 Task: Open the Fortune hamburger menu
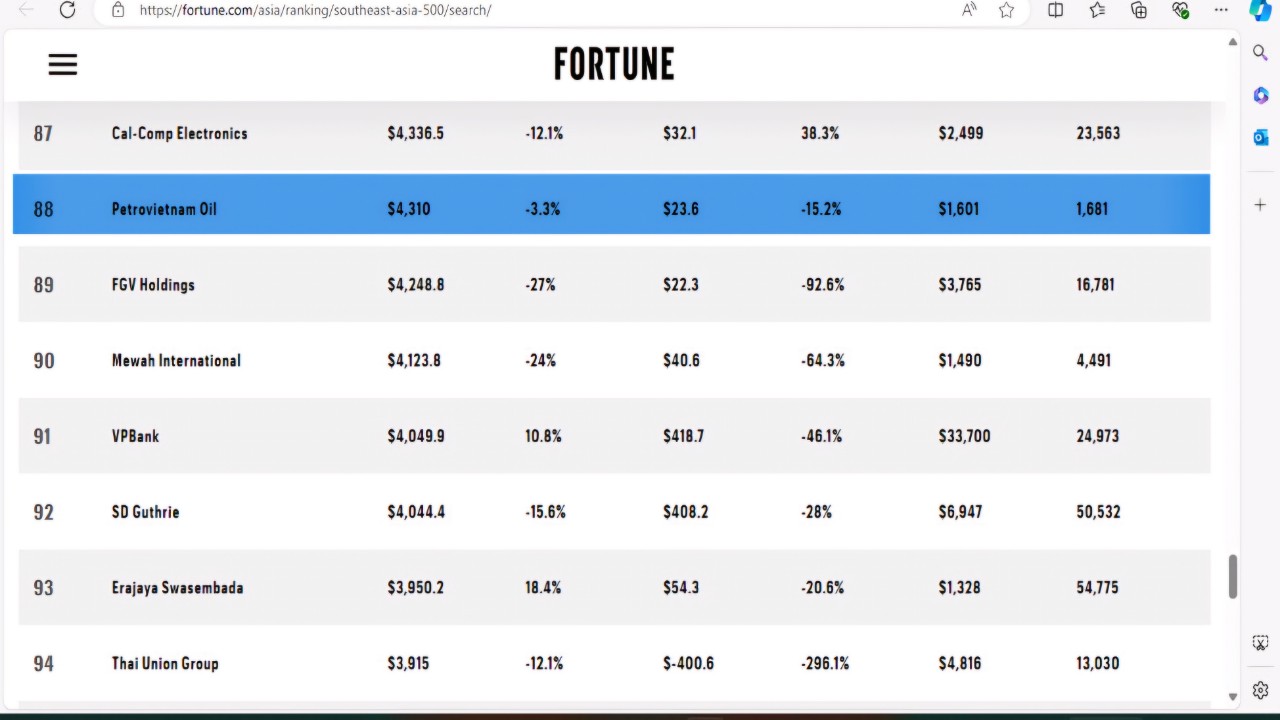(63, 65)
